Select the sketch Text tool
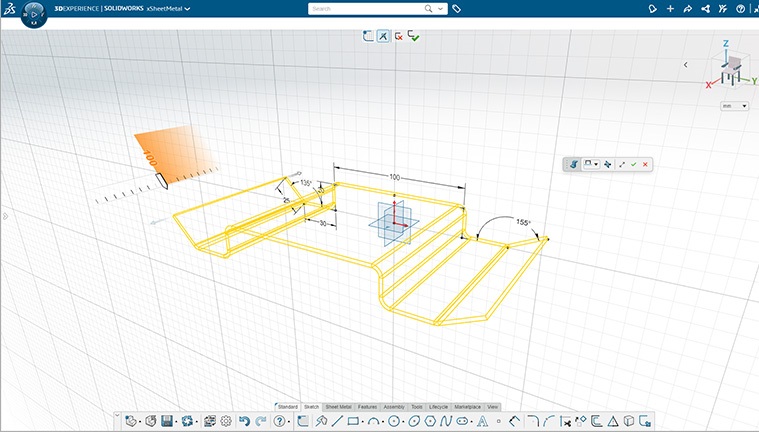 483,421
